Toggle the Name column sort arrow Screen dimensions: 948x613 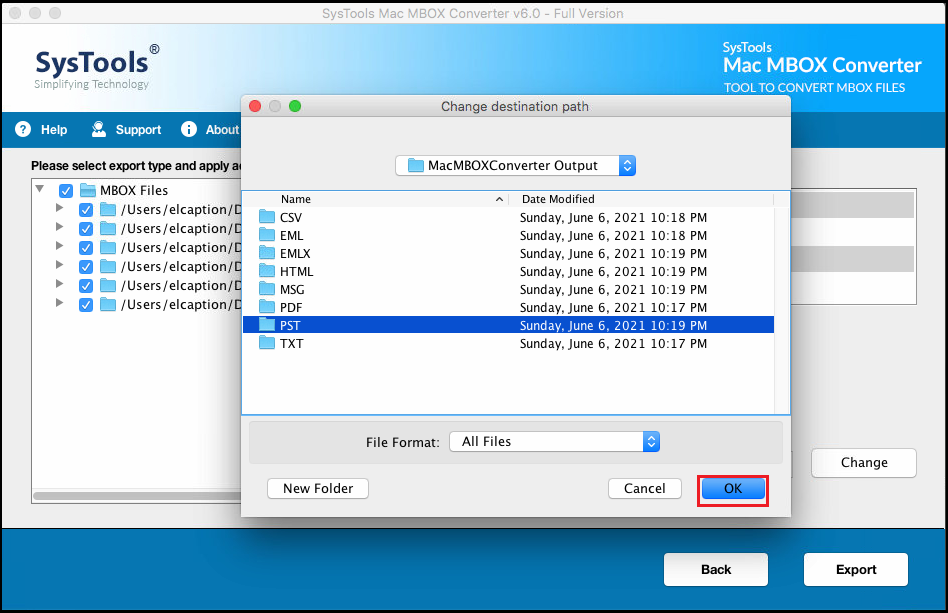[x=499, y=199]
